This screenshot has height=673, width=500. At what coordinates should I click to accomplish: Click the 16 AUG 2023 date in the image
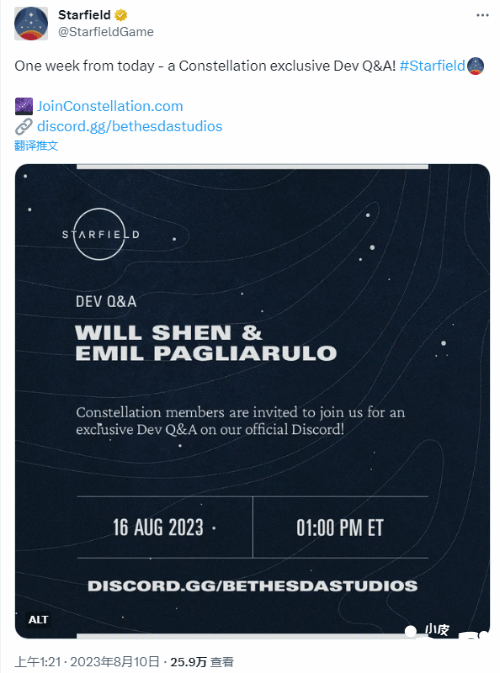(x=158, y=527)
